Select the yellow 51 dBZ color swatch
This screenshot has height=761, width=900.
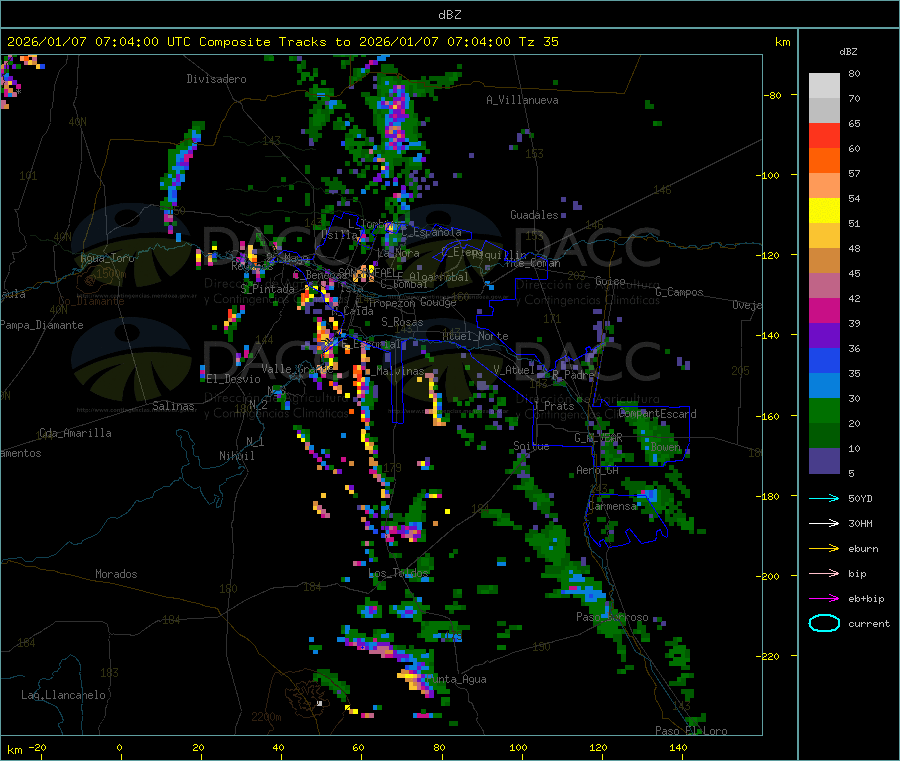pyautogui.click(x=824, y=211)
